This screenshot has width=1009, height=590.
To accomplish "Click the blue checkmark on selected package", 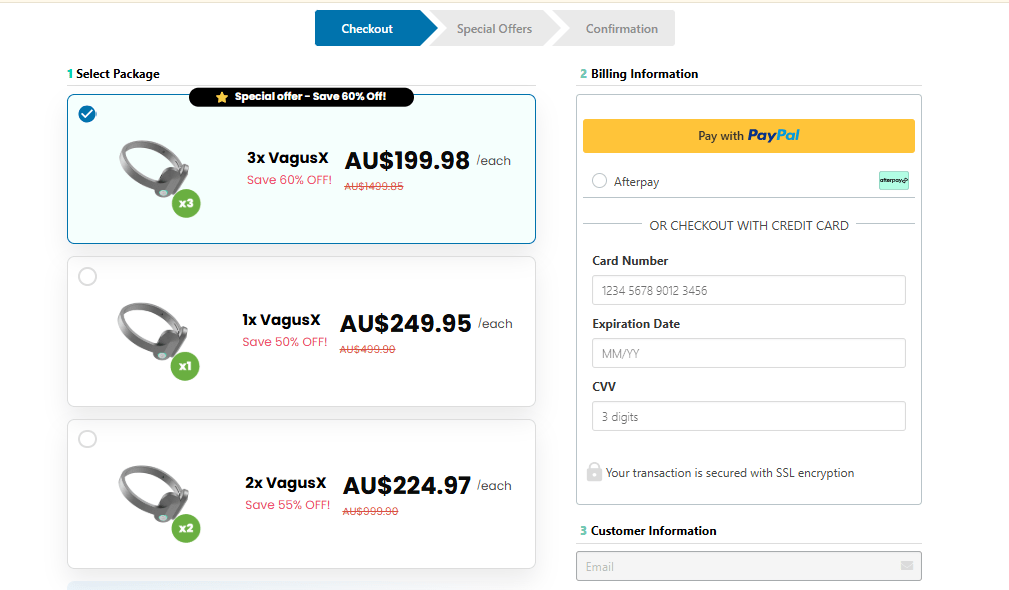I will click(87, 114).
